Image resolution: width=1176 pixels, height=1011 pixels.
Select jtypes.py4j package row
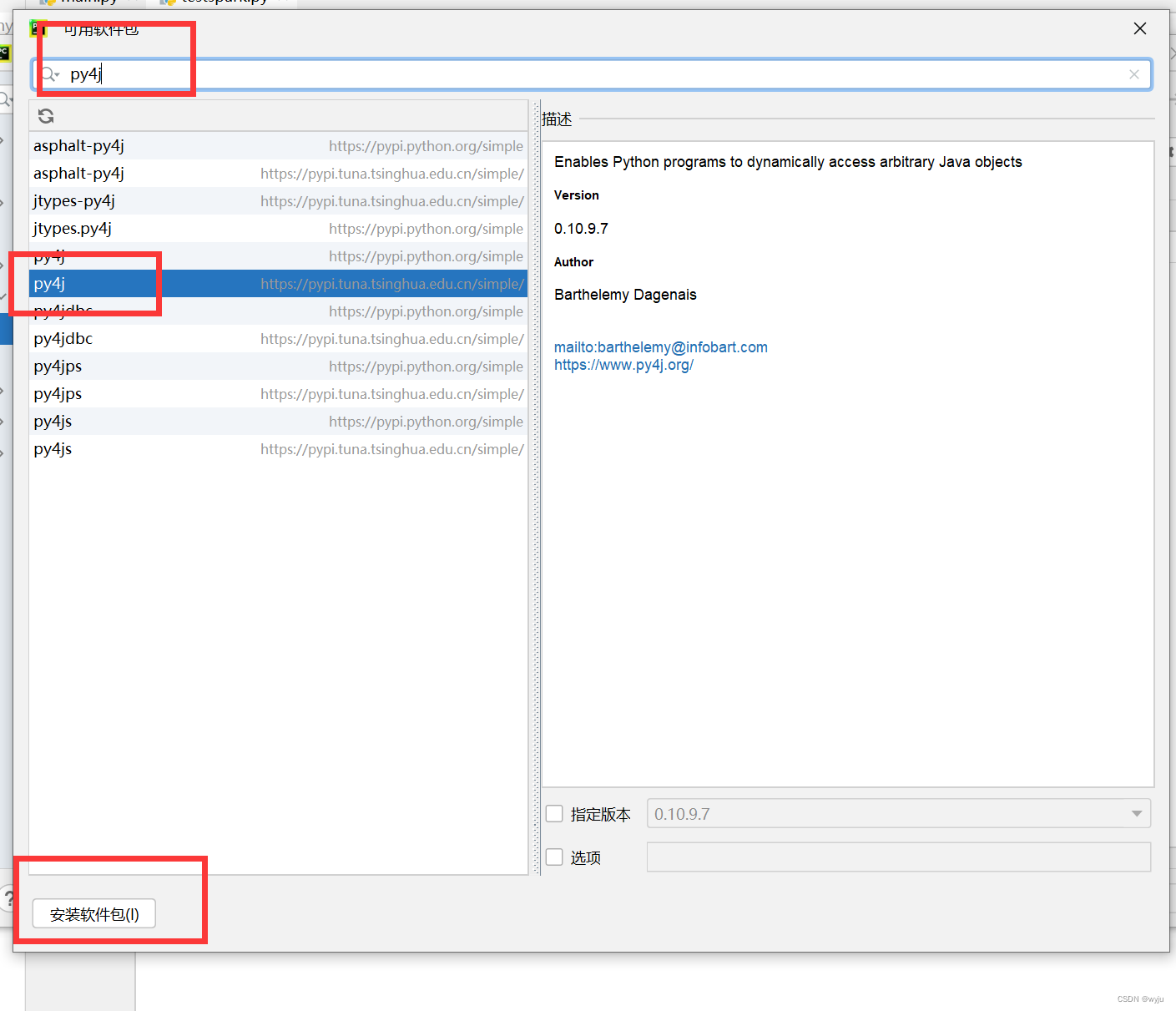(279, 228)
